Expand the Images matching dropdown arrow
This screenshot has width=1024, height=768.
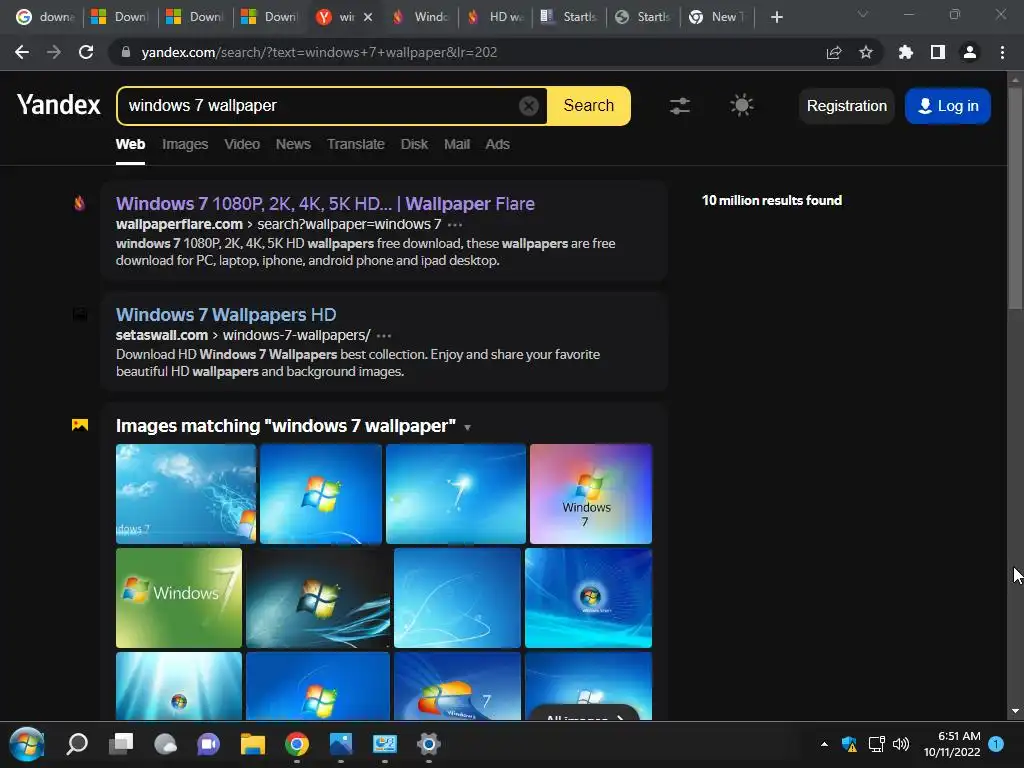pos(468,428)
